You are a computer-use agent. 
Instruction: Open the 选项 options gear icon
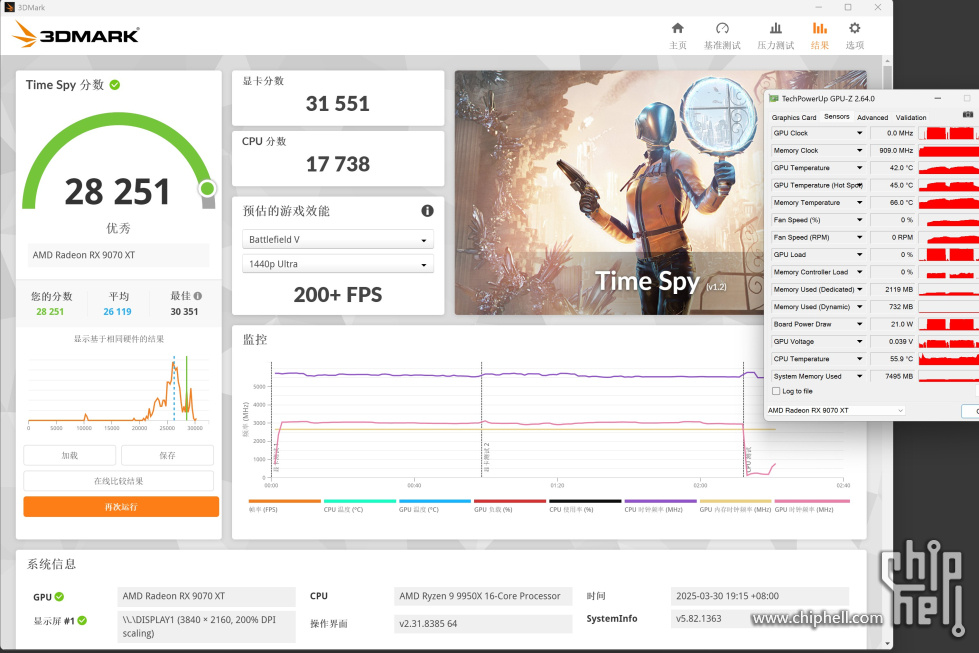tap(855, 28)
